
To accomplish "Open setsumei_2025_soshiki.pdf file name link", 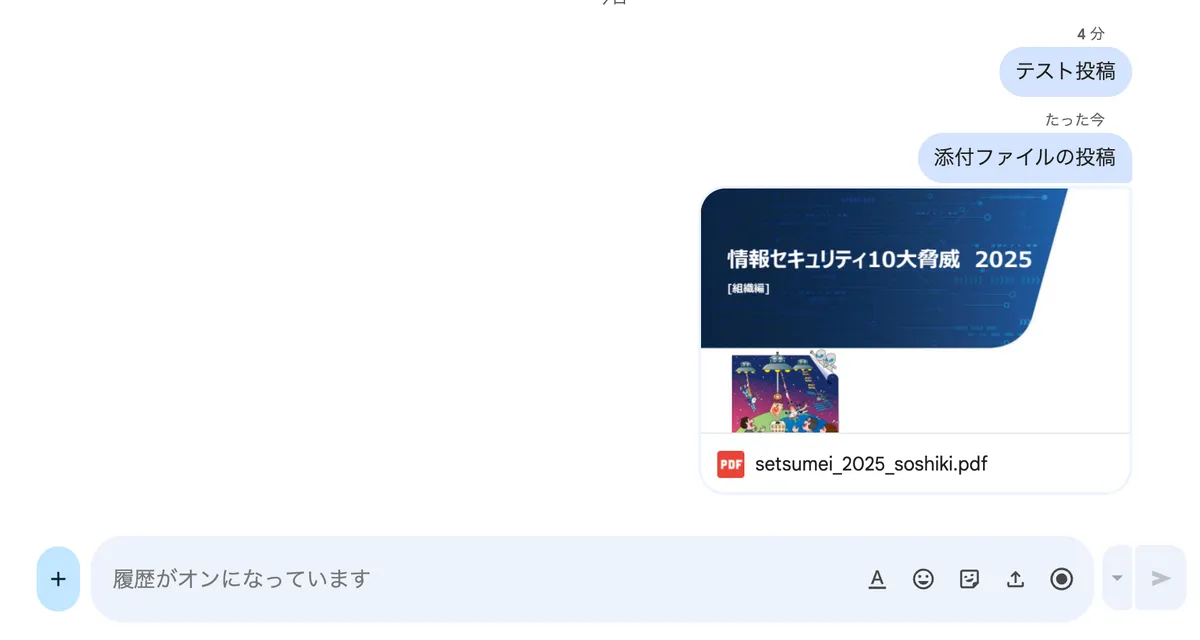I will 872,464.
